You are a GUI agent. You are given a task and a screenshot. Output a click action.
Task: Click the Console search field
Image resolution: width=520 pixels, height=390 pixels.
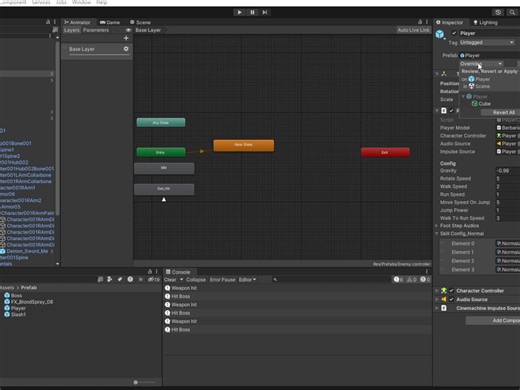click(331, 279)
